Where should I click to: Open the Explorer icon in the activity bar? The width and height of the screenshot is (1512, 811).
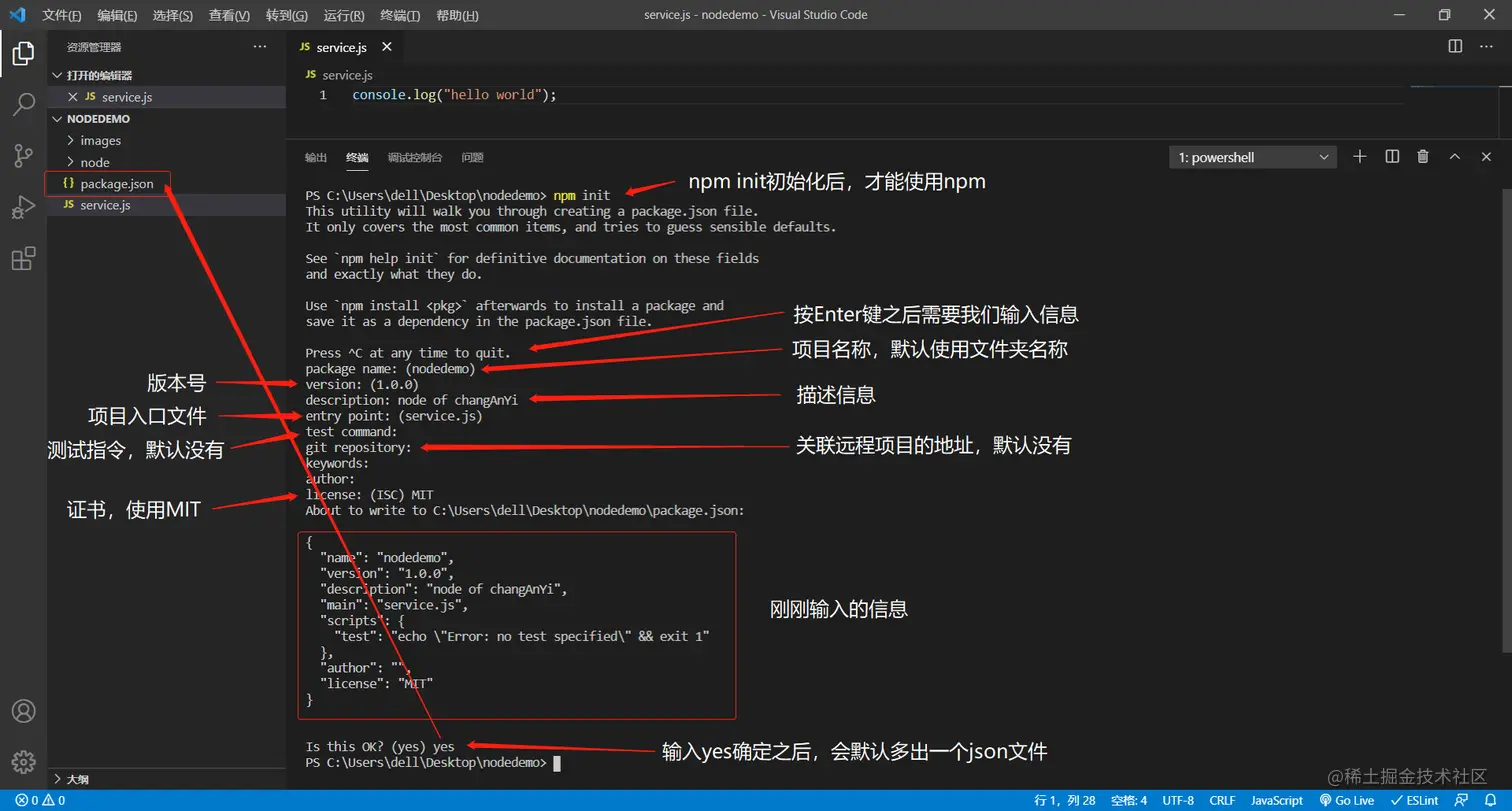point(24,54)
